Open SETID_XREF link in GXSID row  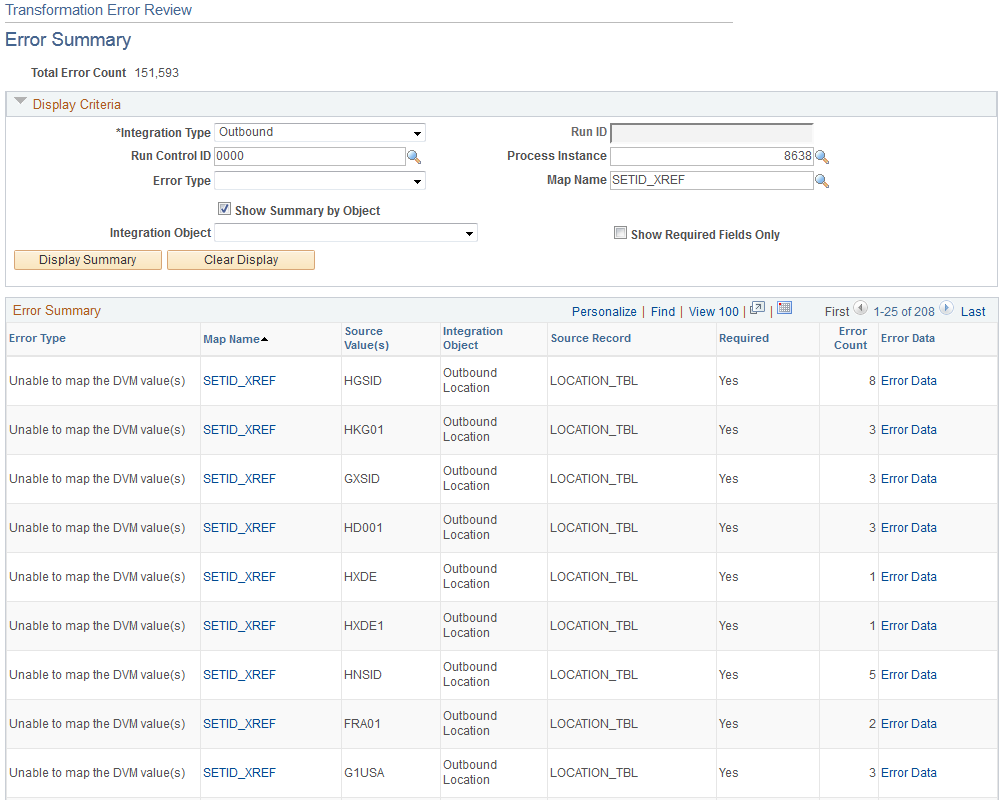point(239,479)
